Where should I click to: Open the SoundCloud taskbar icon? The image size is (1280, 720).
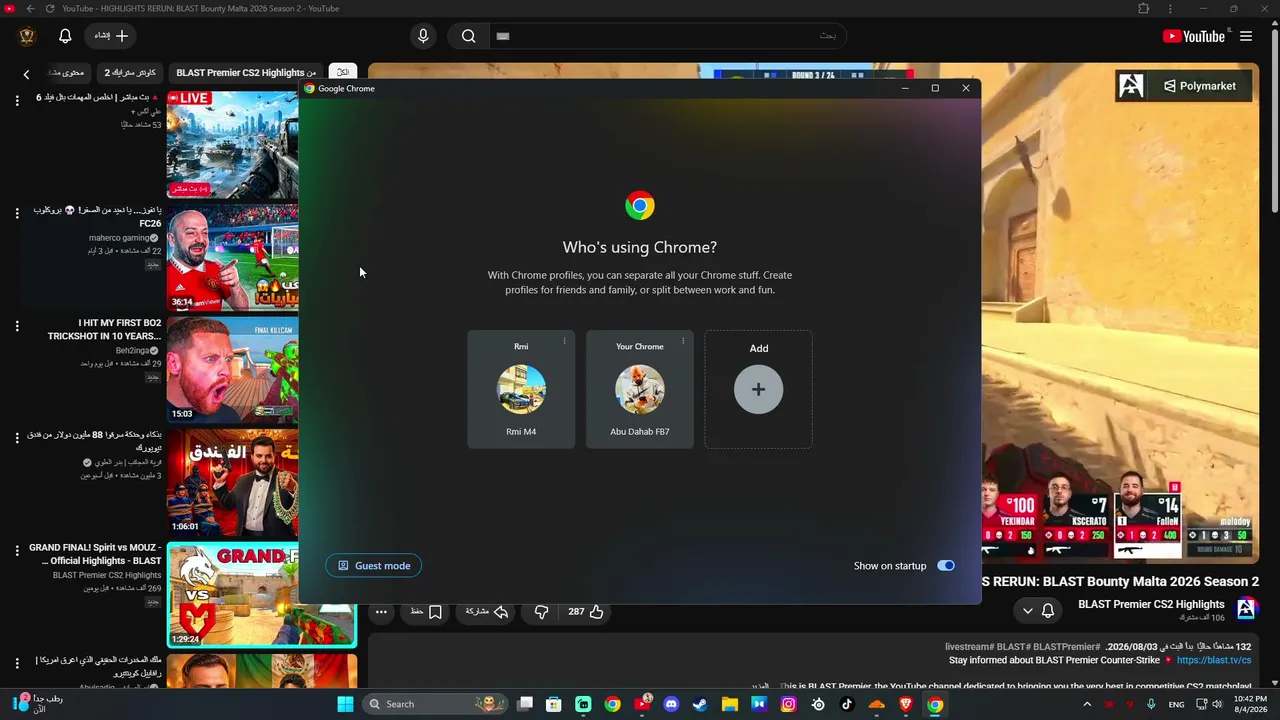(x=877, y=704)
